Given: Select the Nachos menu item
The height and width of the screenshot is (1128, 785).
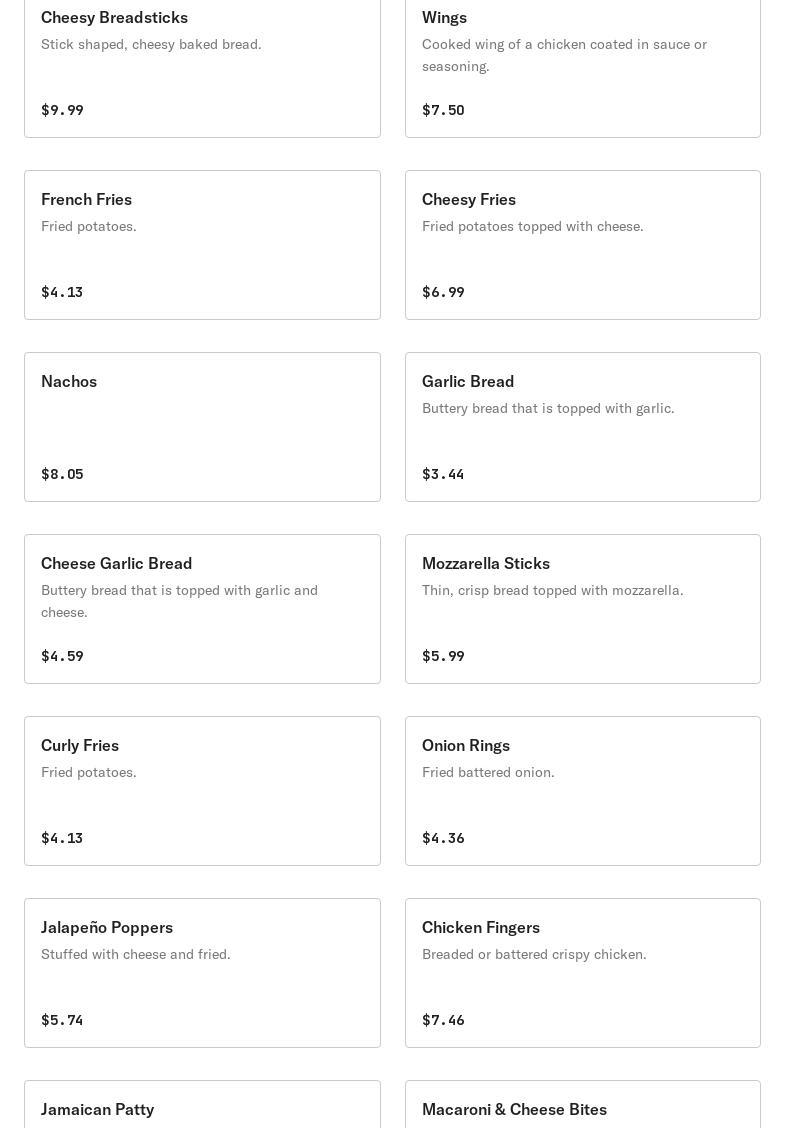Looking at the screenshot, I should [202, 427].
